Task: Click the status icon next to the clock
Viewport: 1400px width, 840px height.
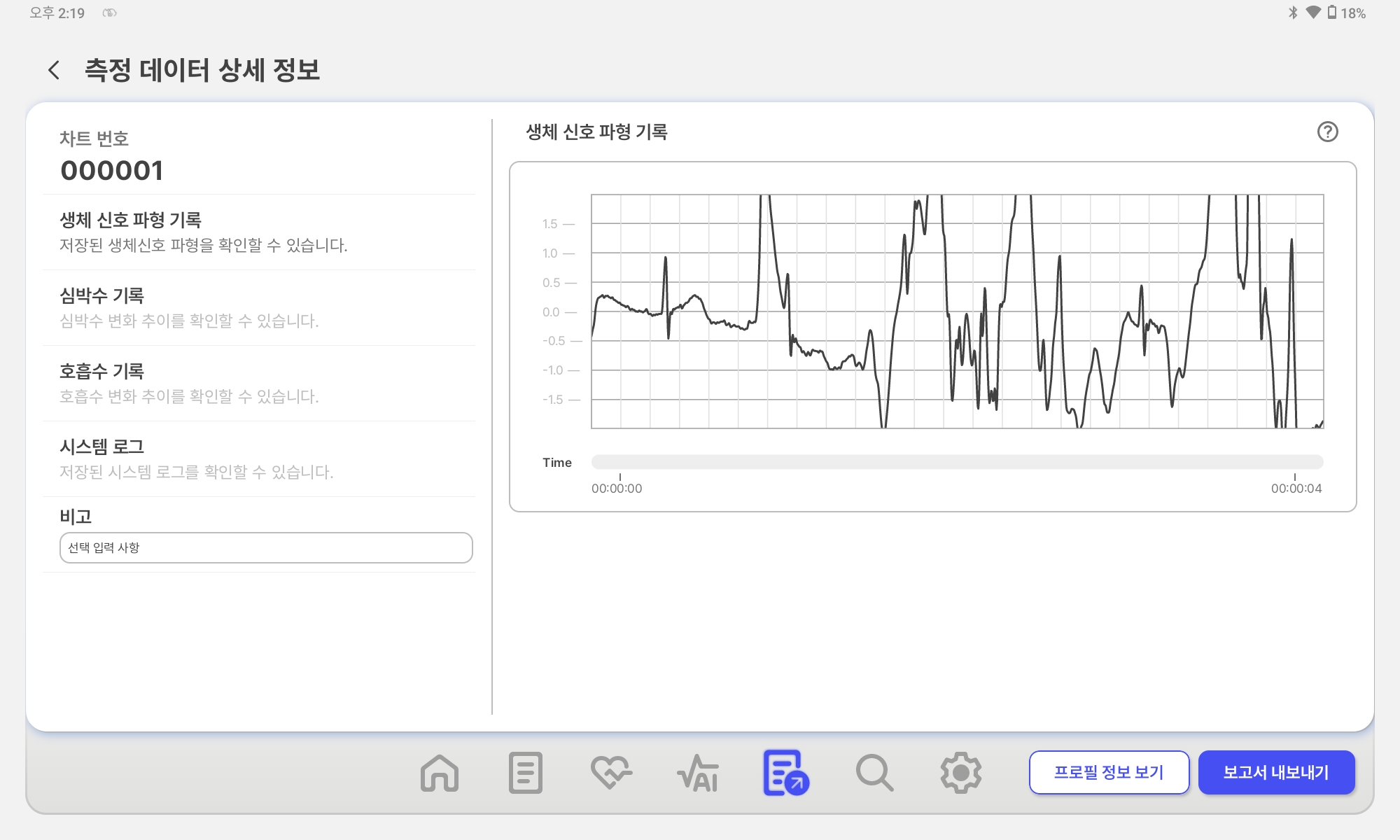Action: (109, 13)
